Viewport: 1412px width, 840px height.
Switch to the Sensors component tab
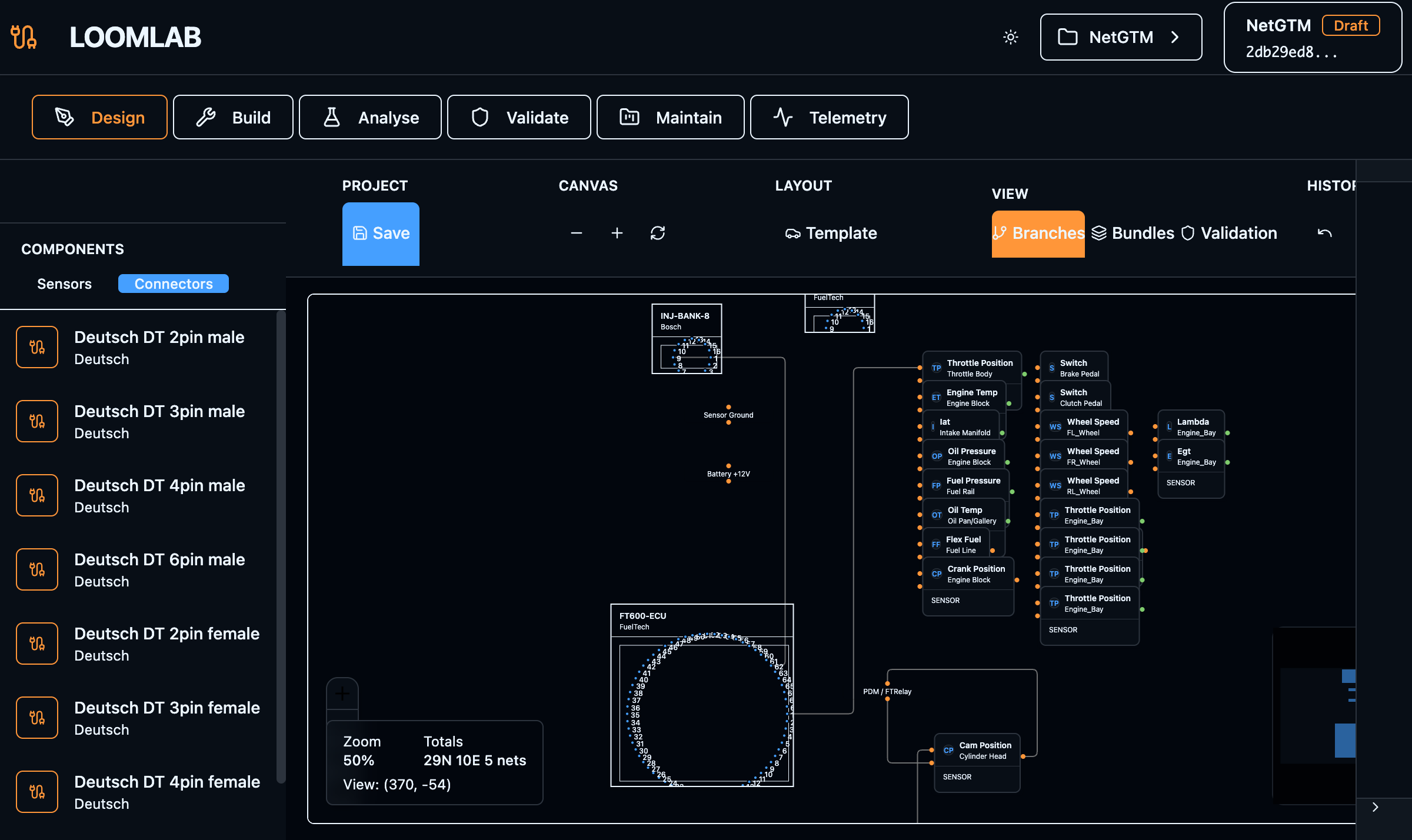click(x=64, y=284)
